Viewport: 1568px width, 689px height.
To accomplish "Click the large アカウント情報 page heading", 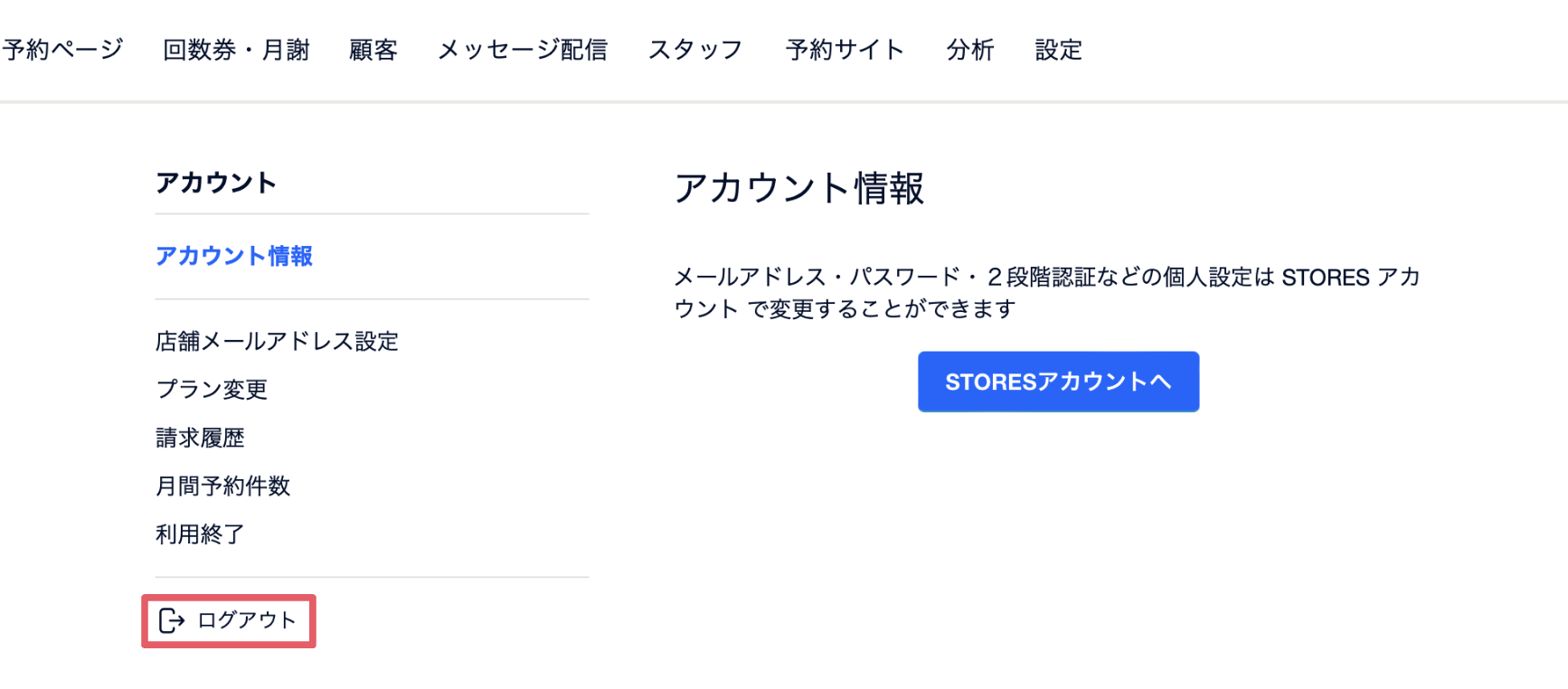I will [x=798, y=188].
